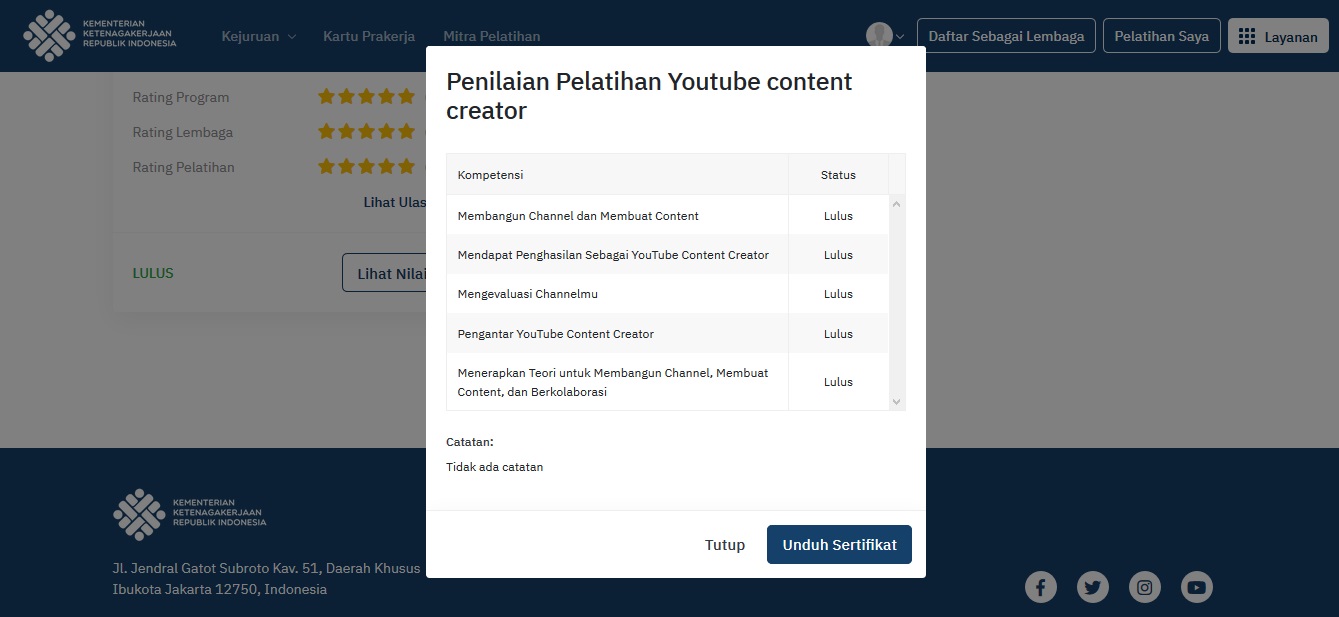
Task: Open the YouTube social link
Action: [x=1197, y=587]
